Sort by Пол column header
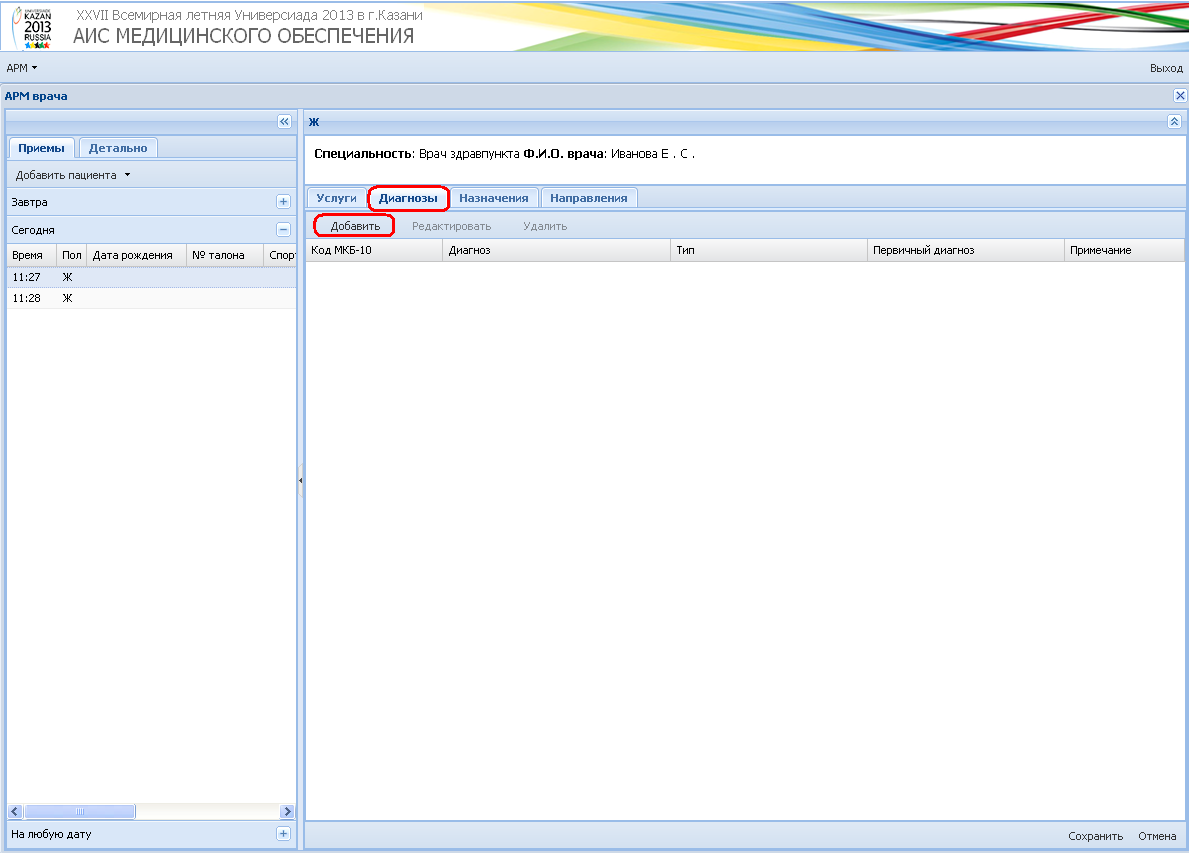Viewport: 1189px width, 853px height. (x=72, y=255)
